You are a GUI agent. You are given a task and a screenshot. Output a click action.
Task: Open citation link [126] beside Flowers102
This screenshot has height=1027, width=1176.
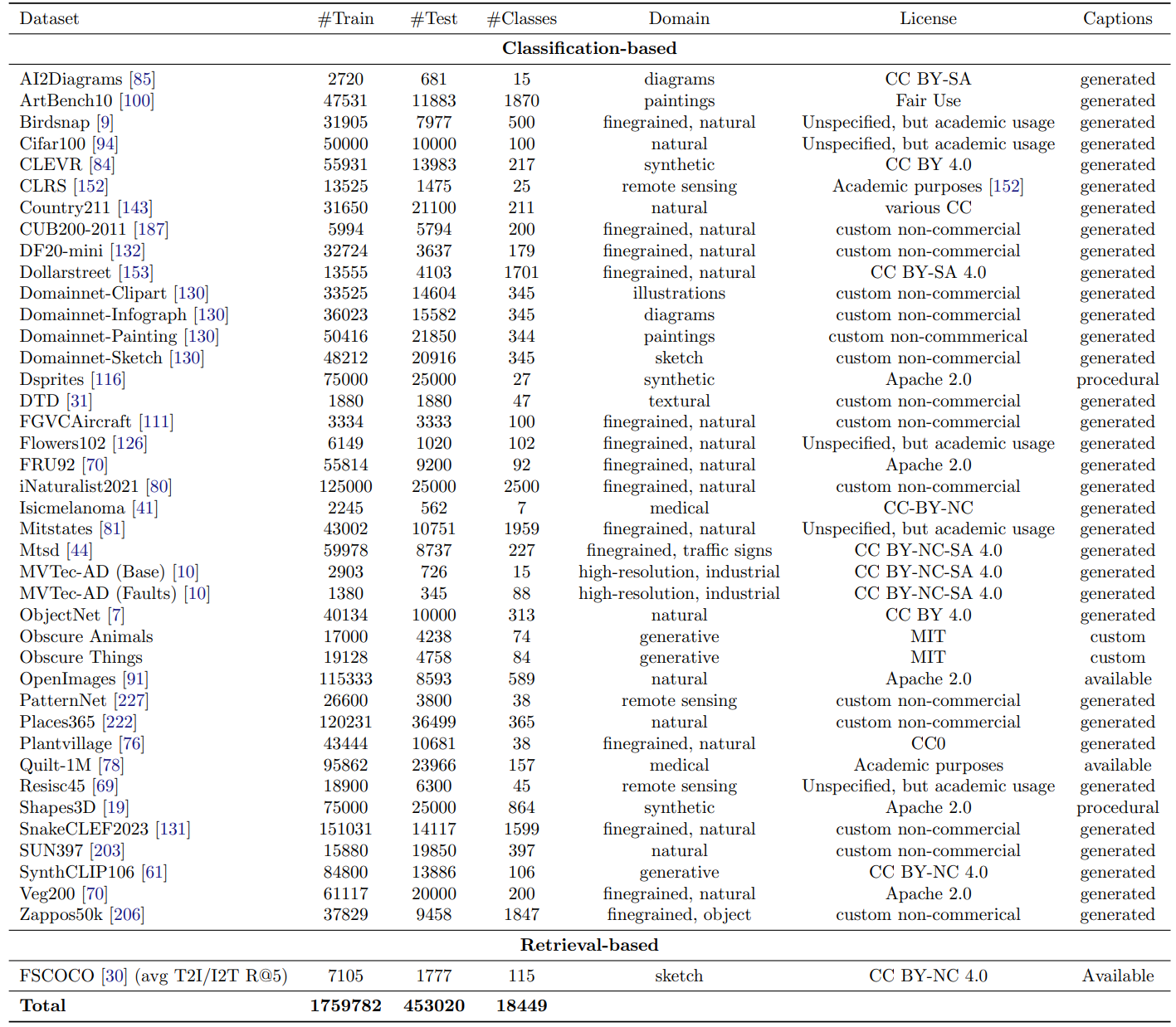[129, 443]
